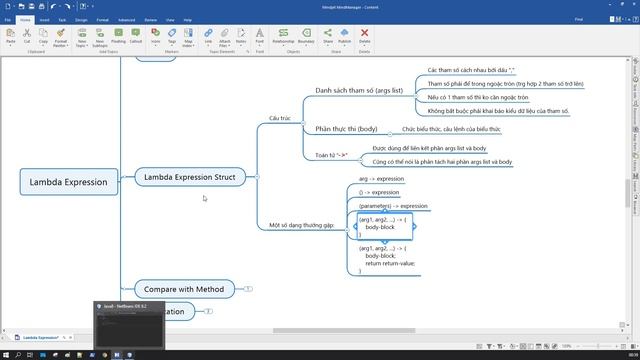Select the Lambda Expression Struct topic
The height and width of the screenshot is (360, 640).
[x=190, y=177]
